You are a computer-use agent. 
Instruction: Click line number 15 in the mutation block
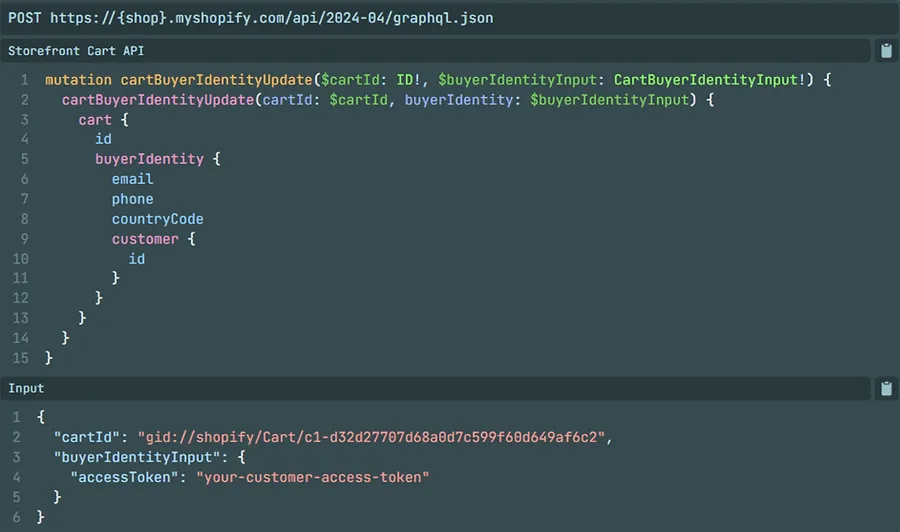[20, 358]
